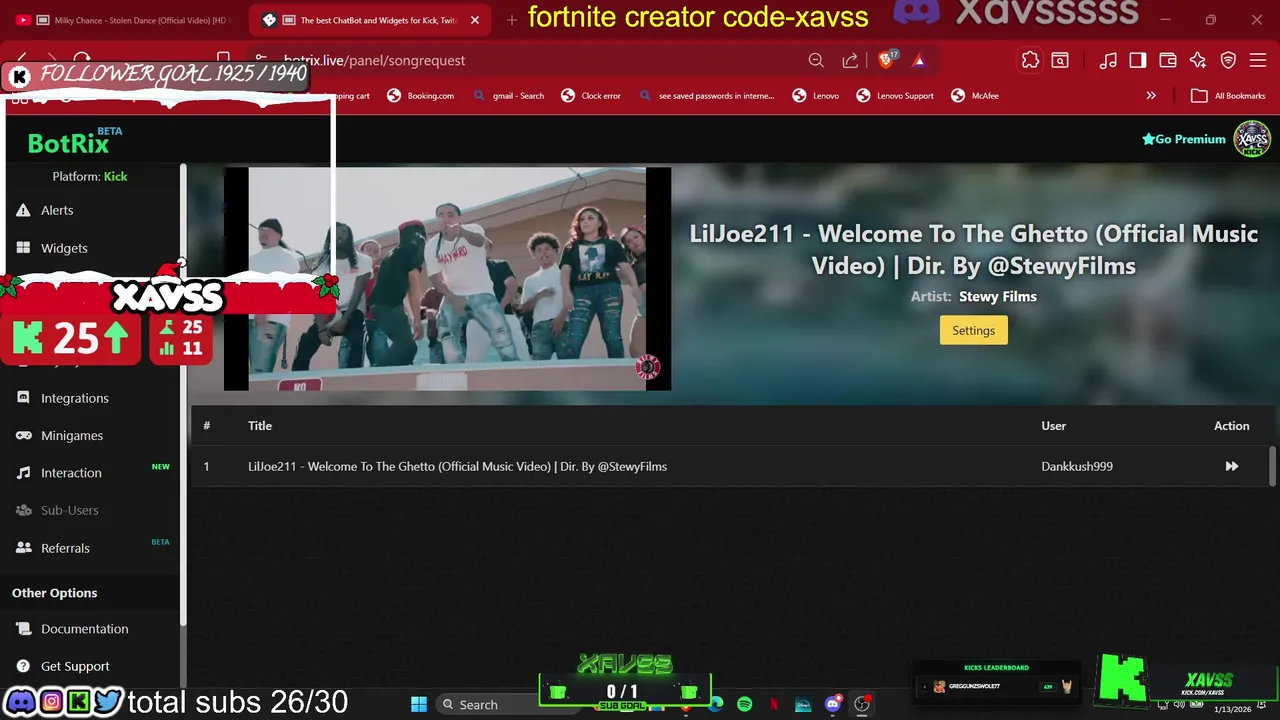Open the gmail - Search bookmark

pos(509,96)
